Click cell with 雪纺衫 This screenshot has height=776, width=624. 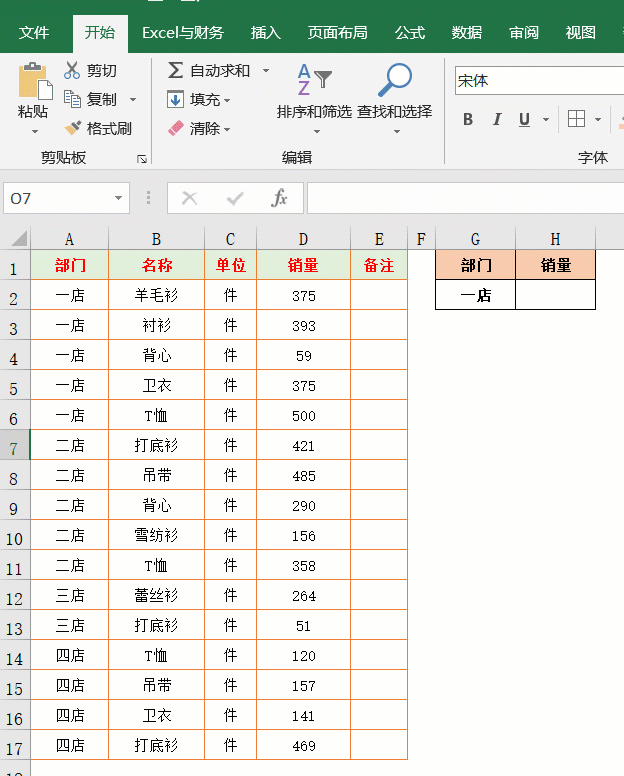[156, 535]
